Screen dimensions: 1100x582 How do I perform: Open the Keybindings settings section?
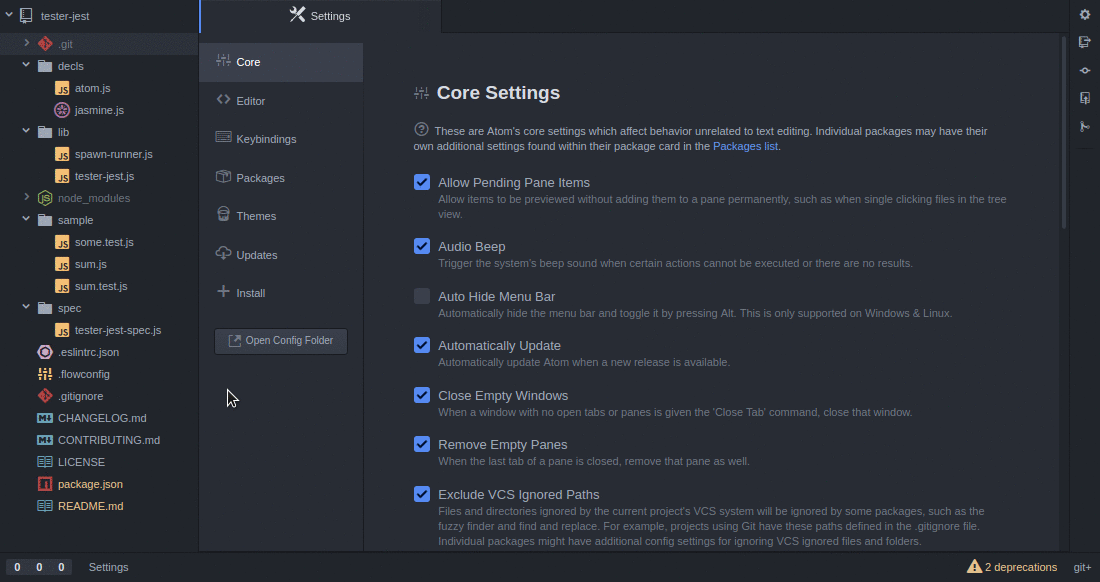click(x=281, y=139)
